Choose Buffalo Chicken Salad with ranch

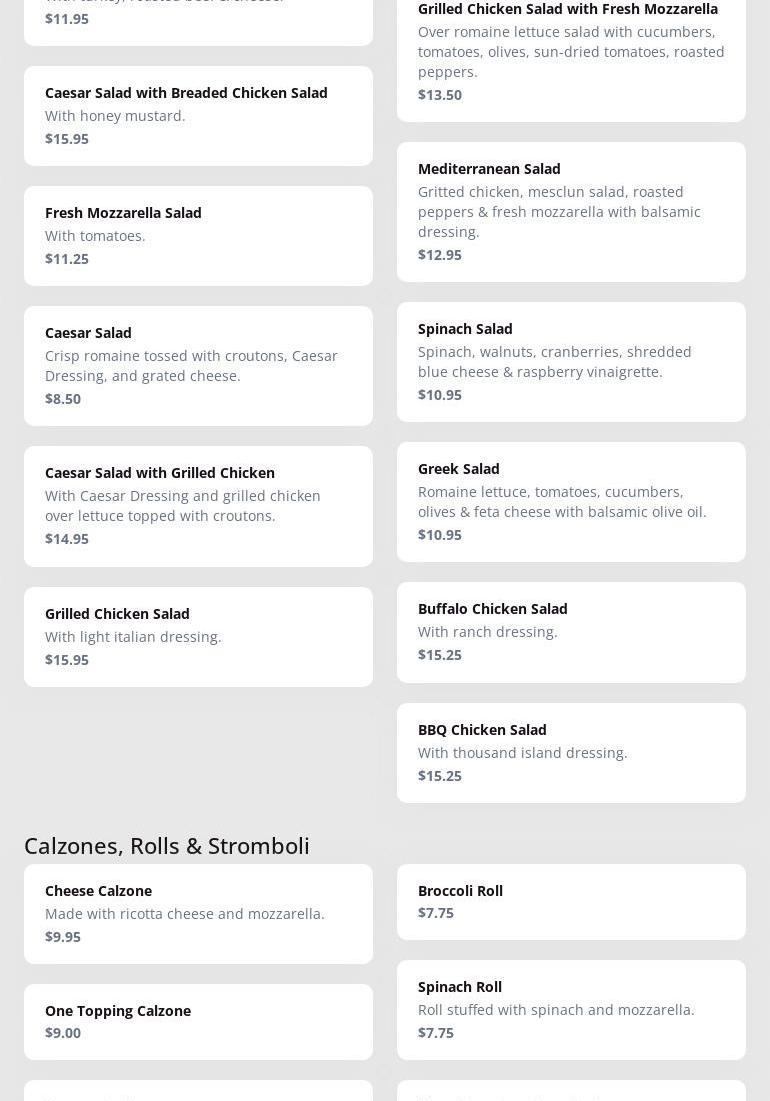click(x=571, y=632)
